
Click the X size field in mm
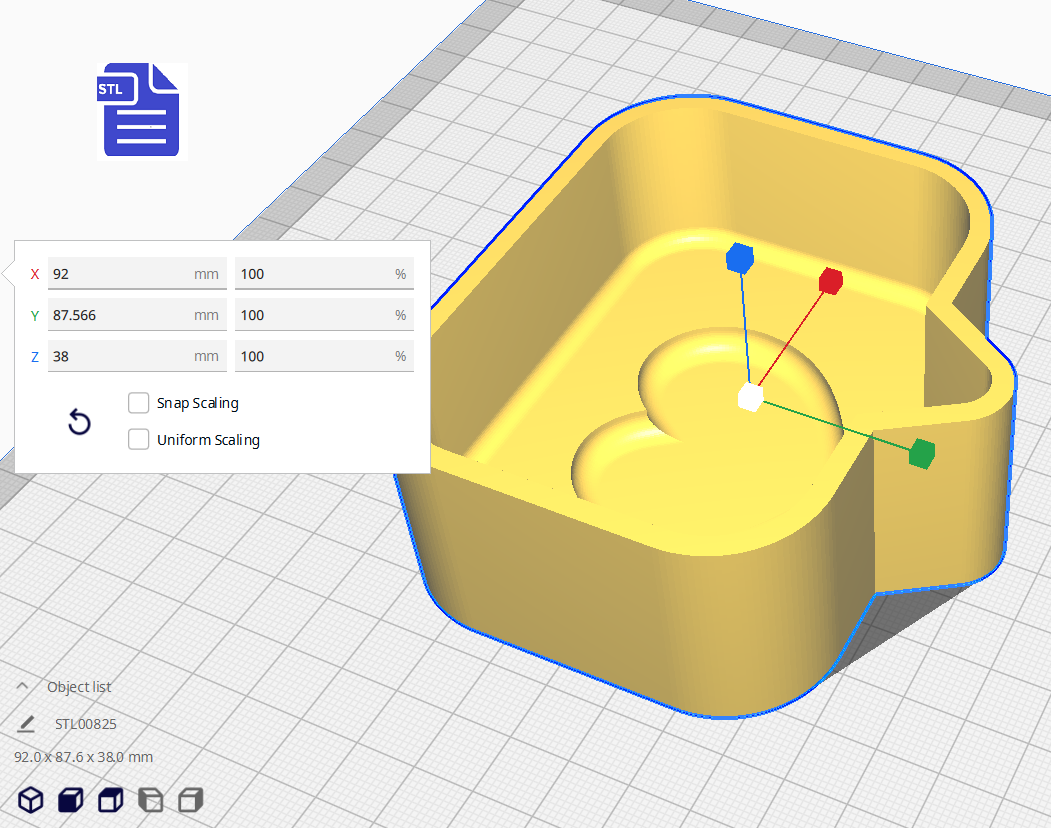pos(120,274)
